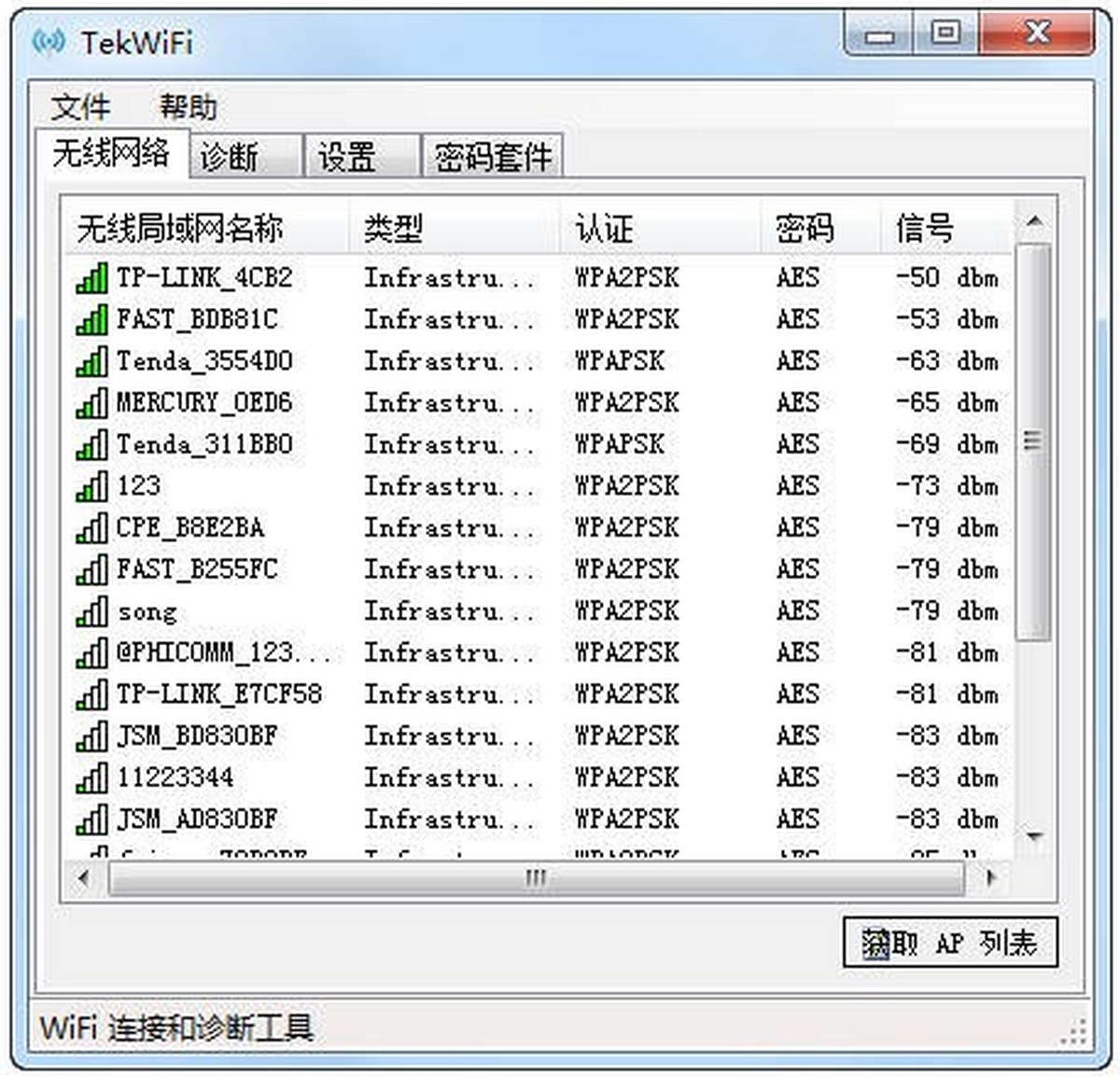Click vertical scrollbar down arrow

coord(1034,836)
